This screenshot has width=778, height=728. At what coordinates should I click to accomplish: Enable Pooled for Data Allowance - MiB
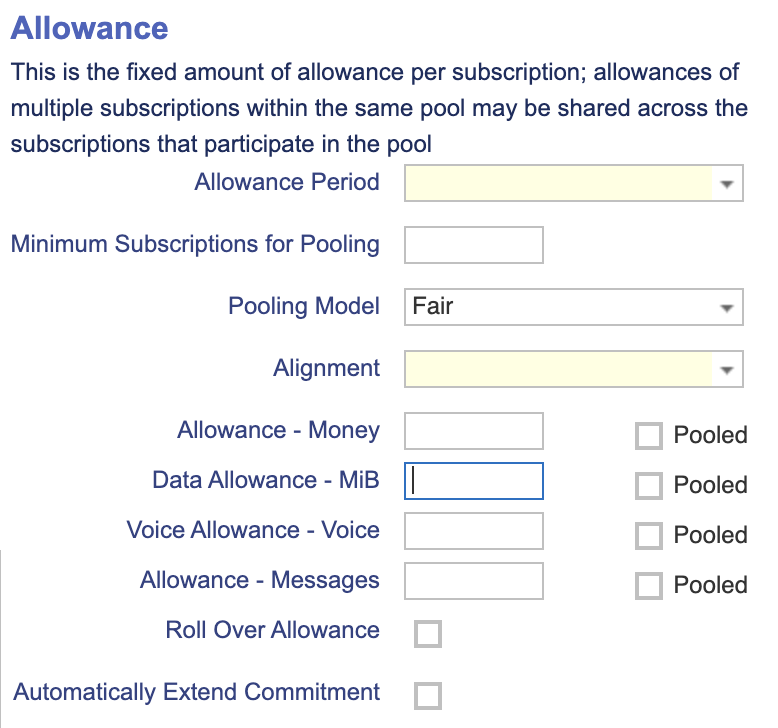(649, 486)
